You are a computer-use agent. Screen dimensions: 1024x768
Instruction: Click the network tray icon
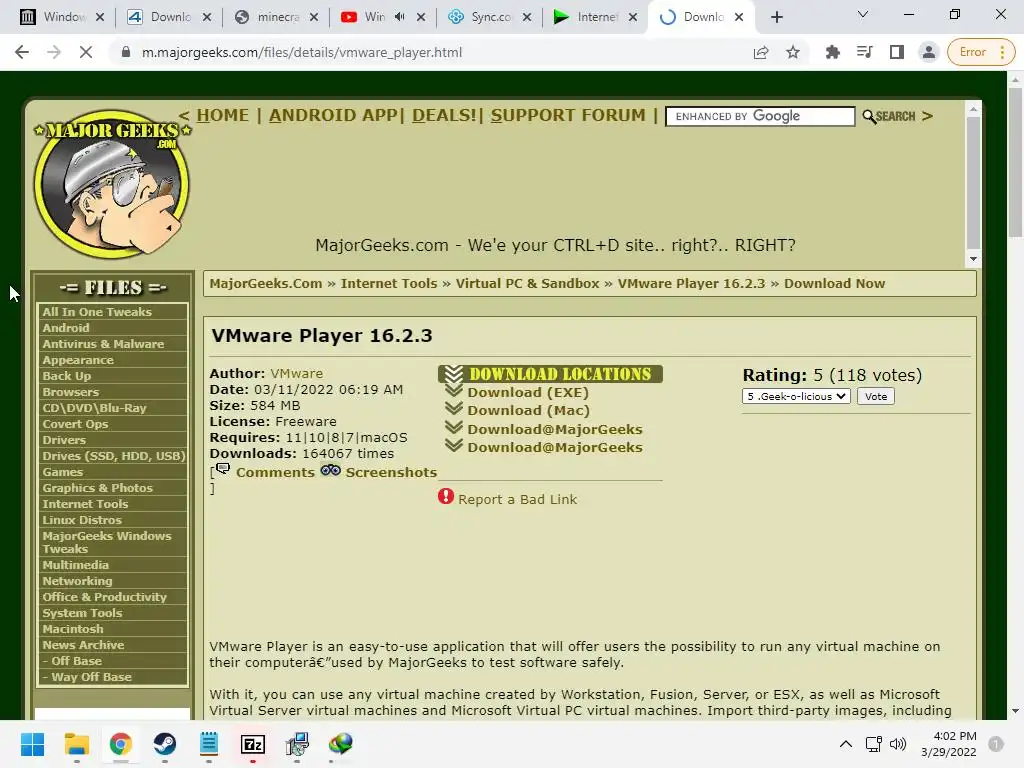873,744
